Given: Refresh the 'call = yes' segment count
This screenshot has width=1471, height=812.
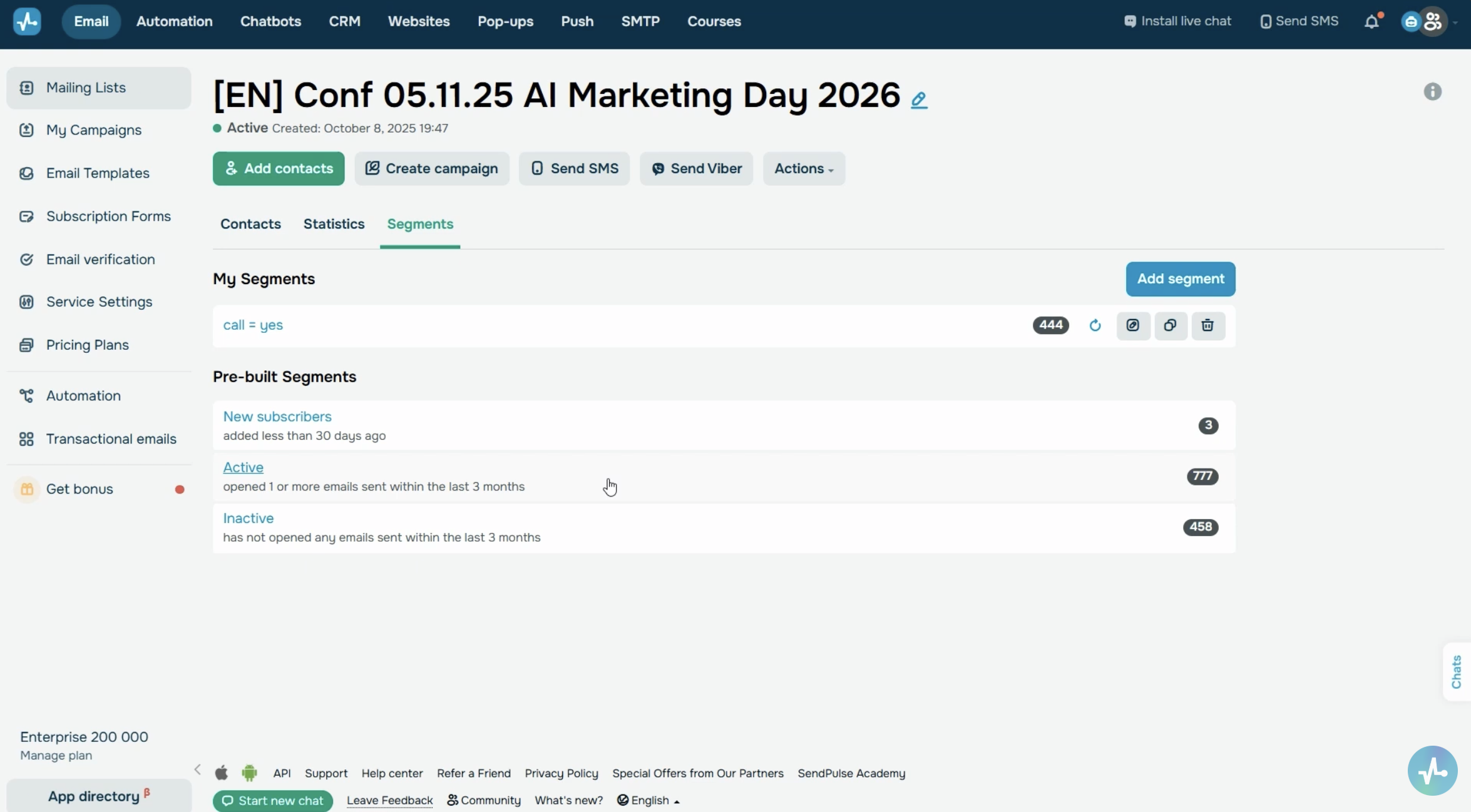Looking at the screenshot, I should coord(1095,325).
